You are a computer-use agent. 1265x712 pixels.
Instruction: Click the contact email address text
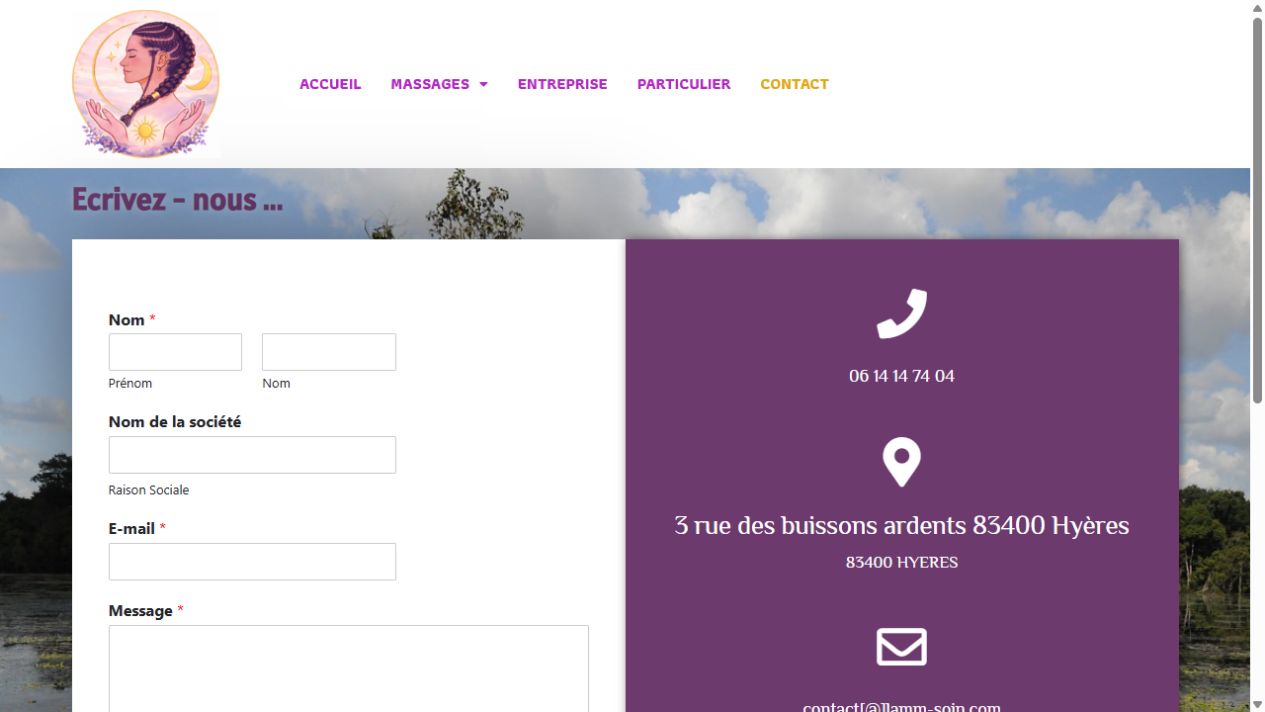tap(902, 706)
